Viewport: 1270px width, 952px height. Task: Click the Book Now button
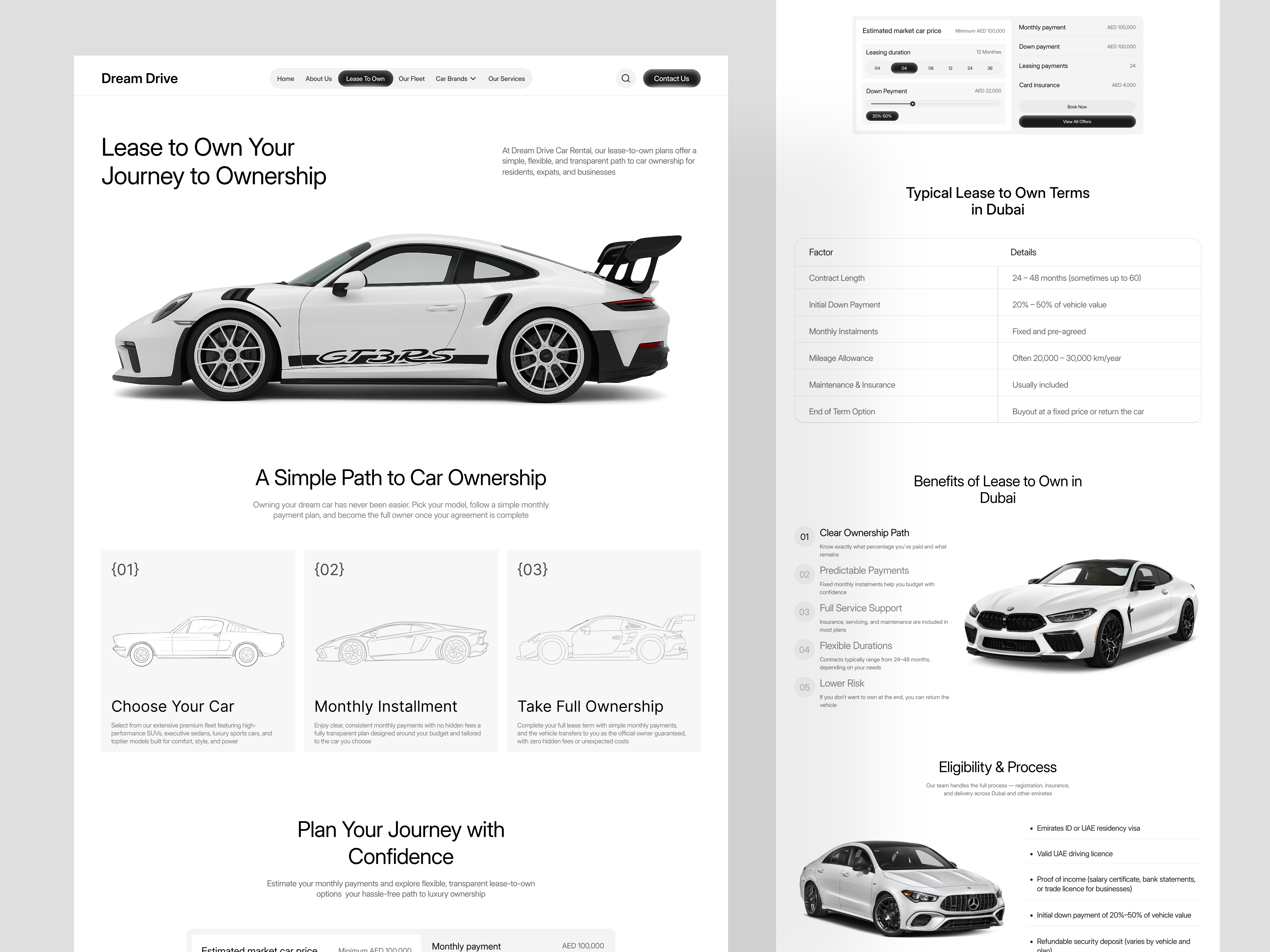click(1077, 107)
